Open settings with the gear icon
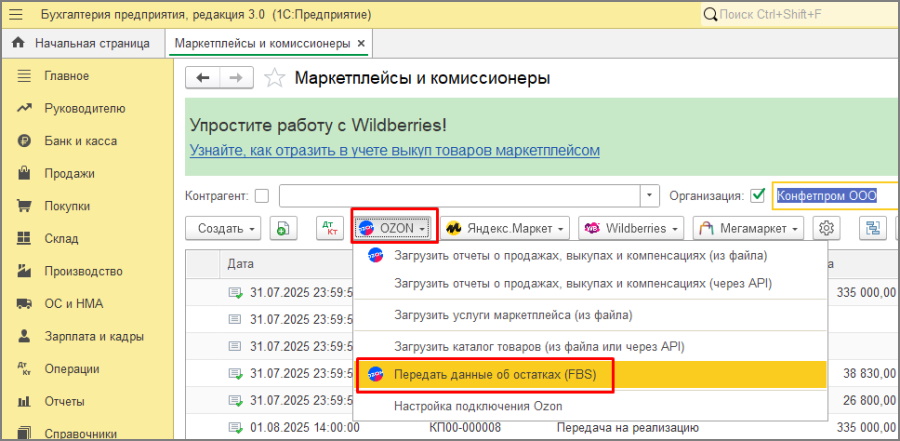Viewport: 900px width, 441px height. [x=827, y=228]
